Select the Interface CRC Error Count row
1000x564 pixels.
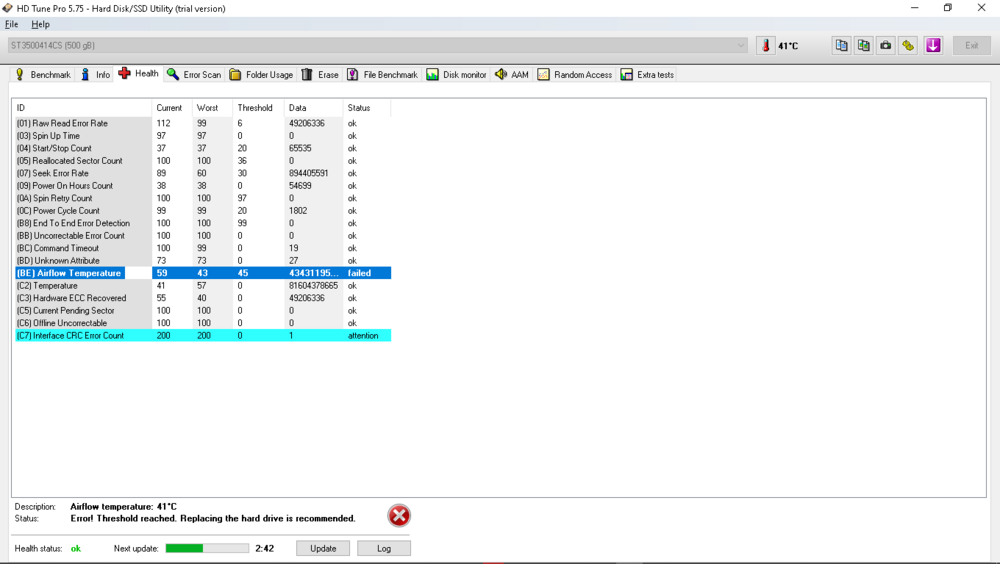(x=203, y=336)
